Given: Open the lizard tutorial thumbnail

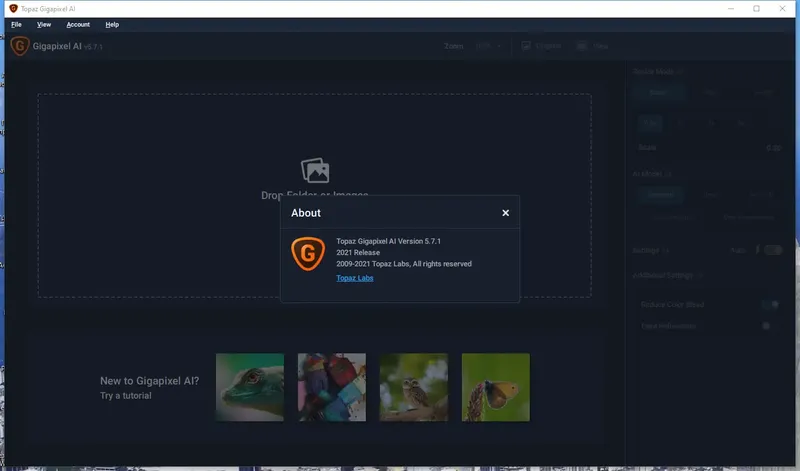Looking at the screenshot, I should coord(250,387).
